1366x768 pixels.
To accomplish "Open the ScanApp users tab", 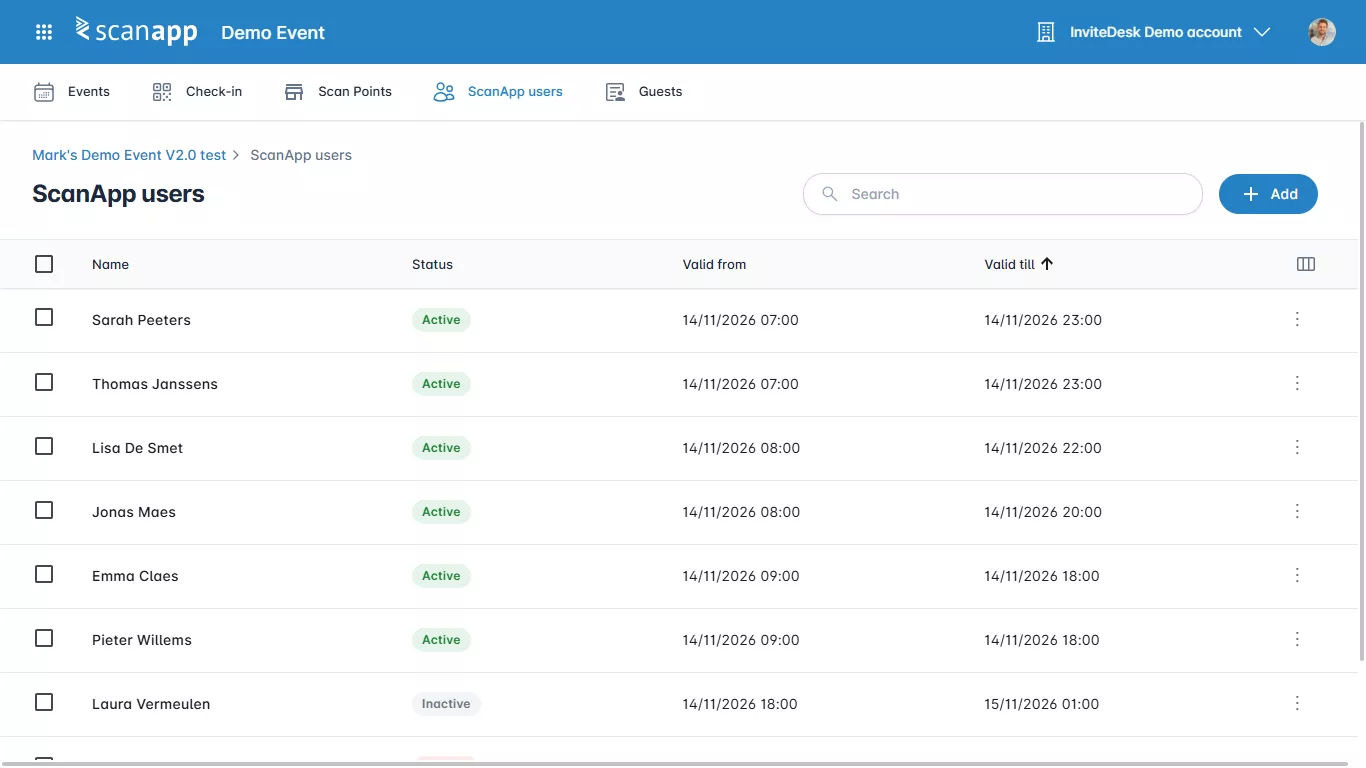I will 498,92.
